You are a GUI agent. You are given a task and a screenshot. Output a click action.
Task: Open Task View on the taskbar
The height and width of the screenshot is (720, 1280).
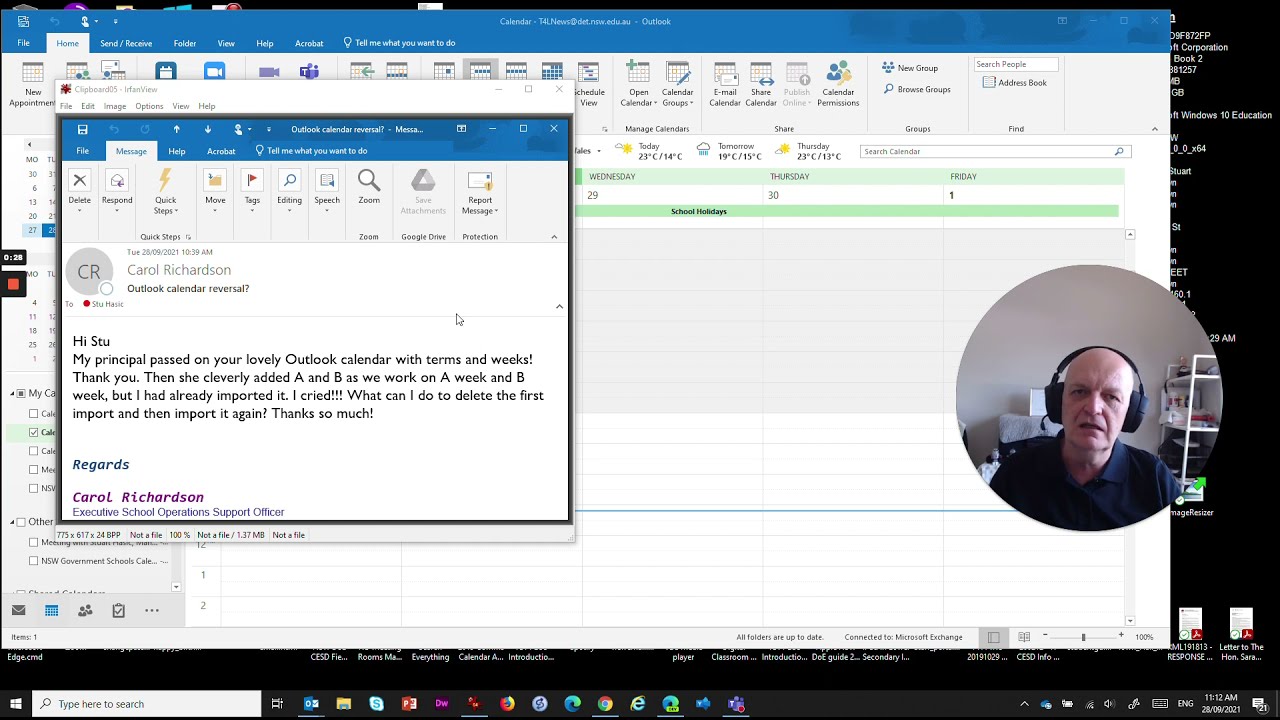click(x=277, y=704)
